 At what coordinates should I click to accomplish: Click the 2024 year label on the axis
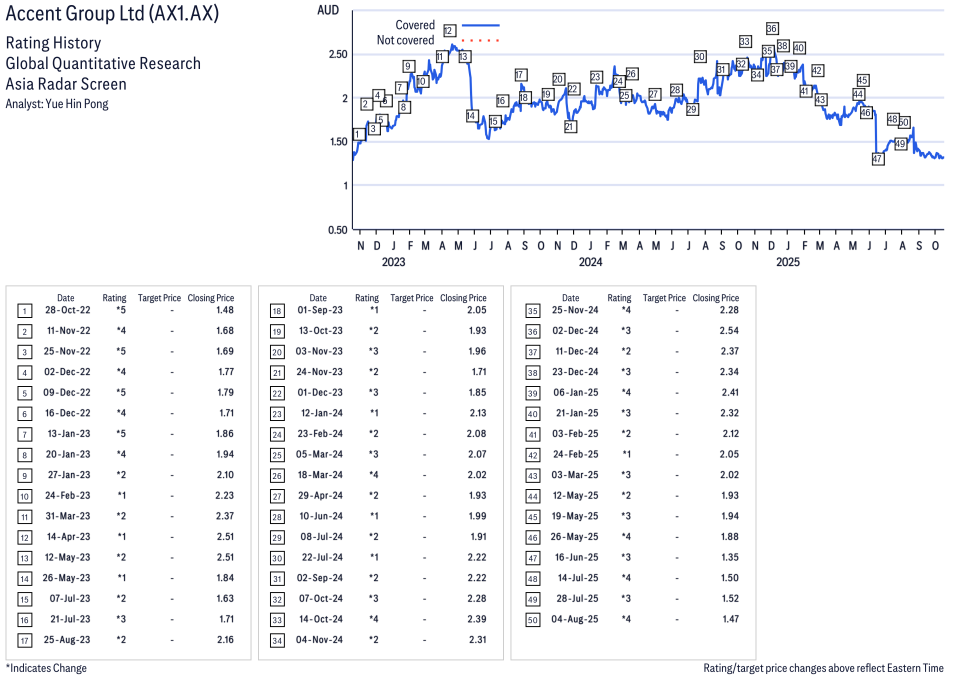coord(590,263)
